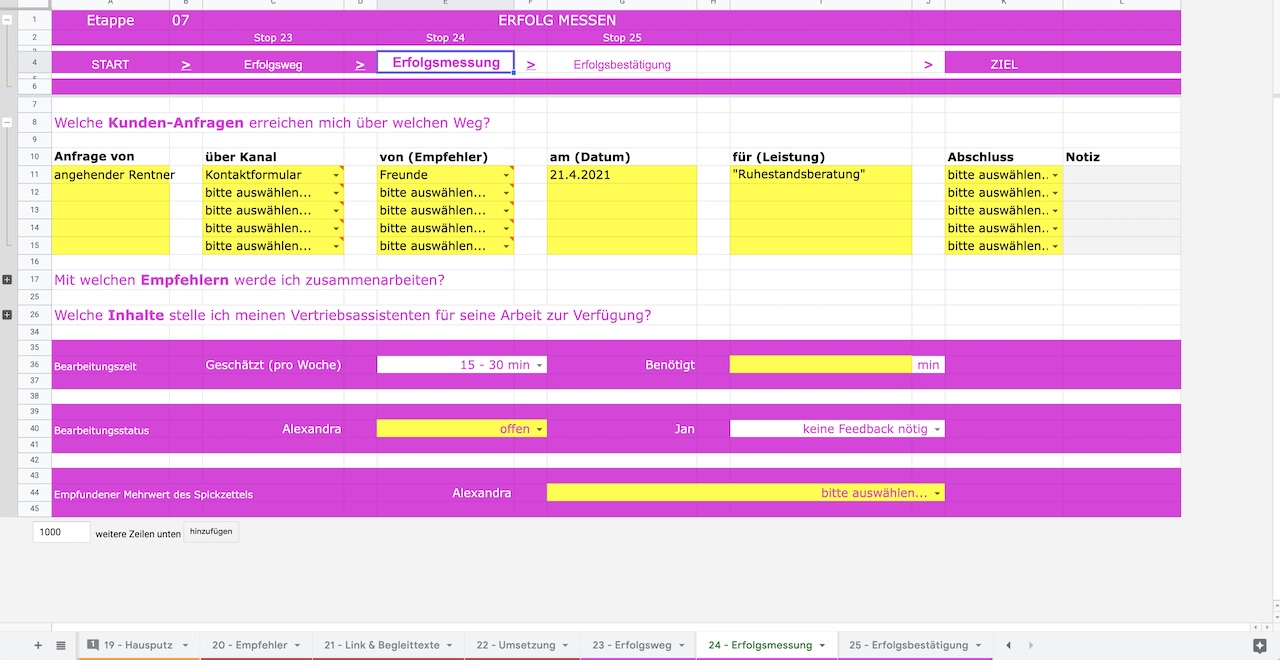Click the Bearbeitungsstatus label

point(101,431)
